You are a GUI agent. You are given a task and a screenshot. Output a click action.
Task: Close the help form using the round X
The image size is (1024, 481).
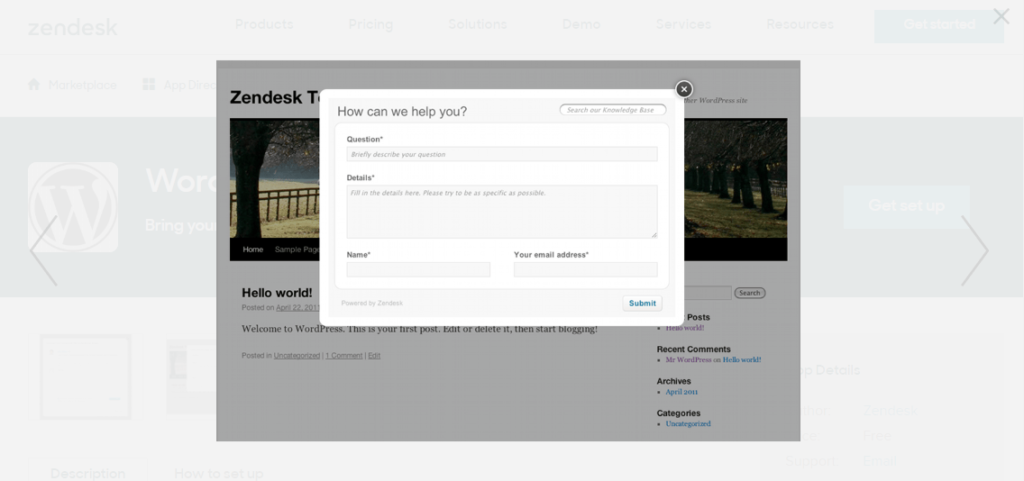684,89
